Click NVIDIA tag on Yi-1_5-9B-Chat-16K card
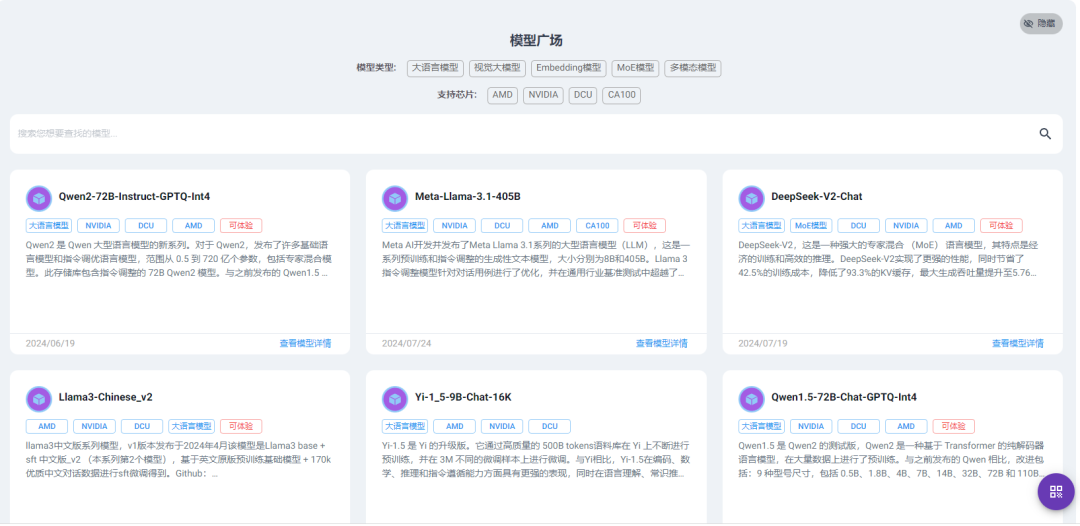Viewport: 1080px width, 526px height. click(502, 426)
